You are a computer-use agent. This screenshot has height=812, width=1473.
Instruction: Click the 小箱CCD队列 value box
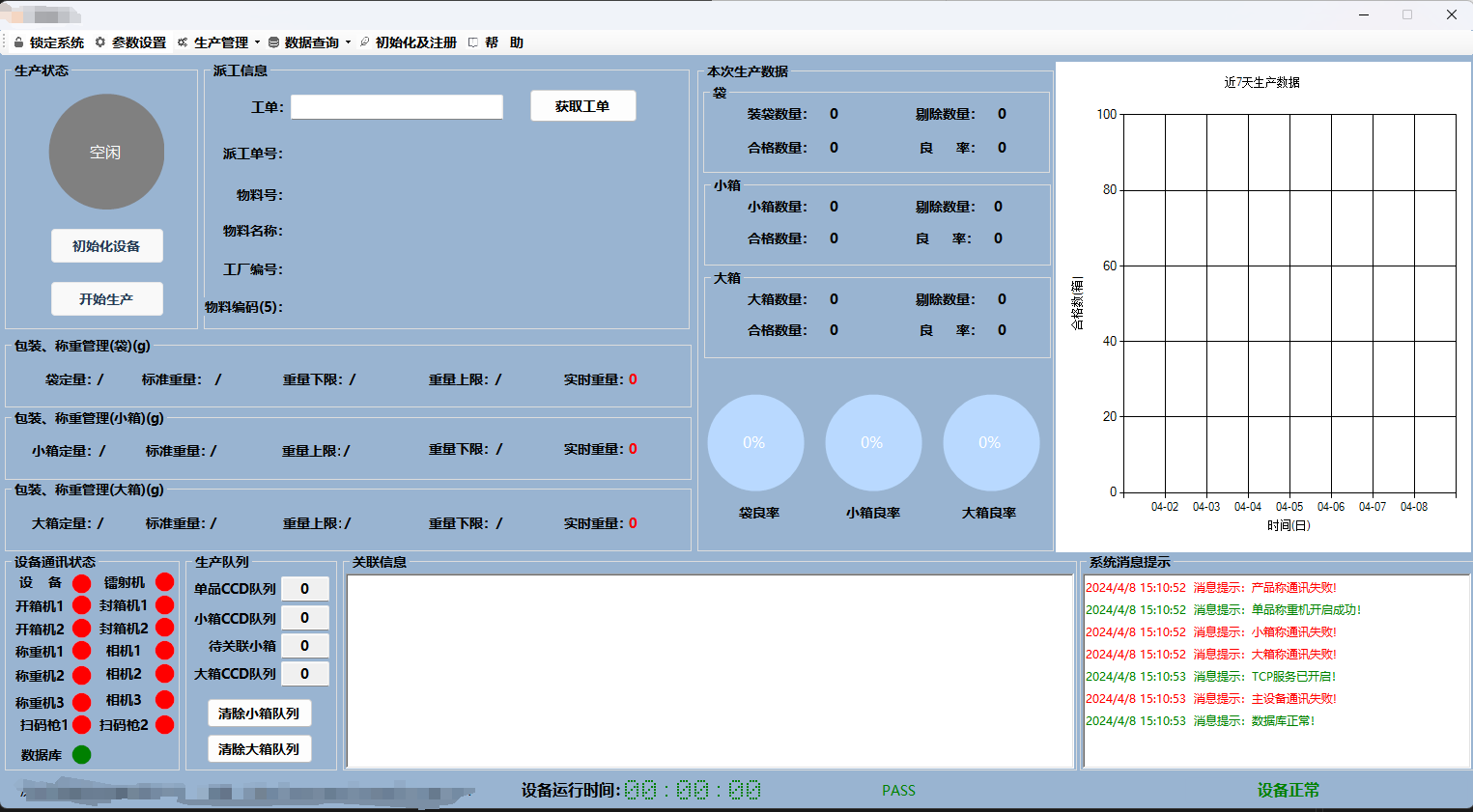click(304, 618)
